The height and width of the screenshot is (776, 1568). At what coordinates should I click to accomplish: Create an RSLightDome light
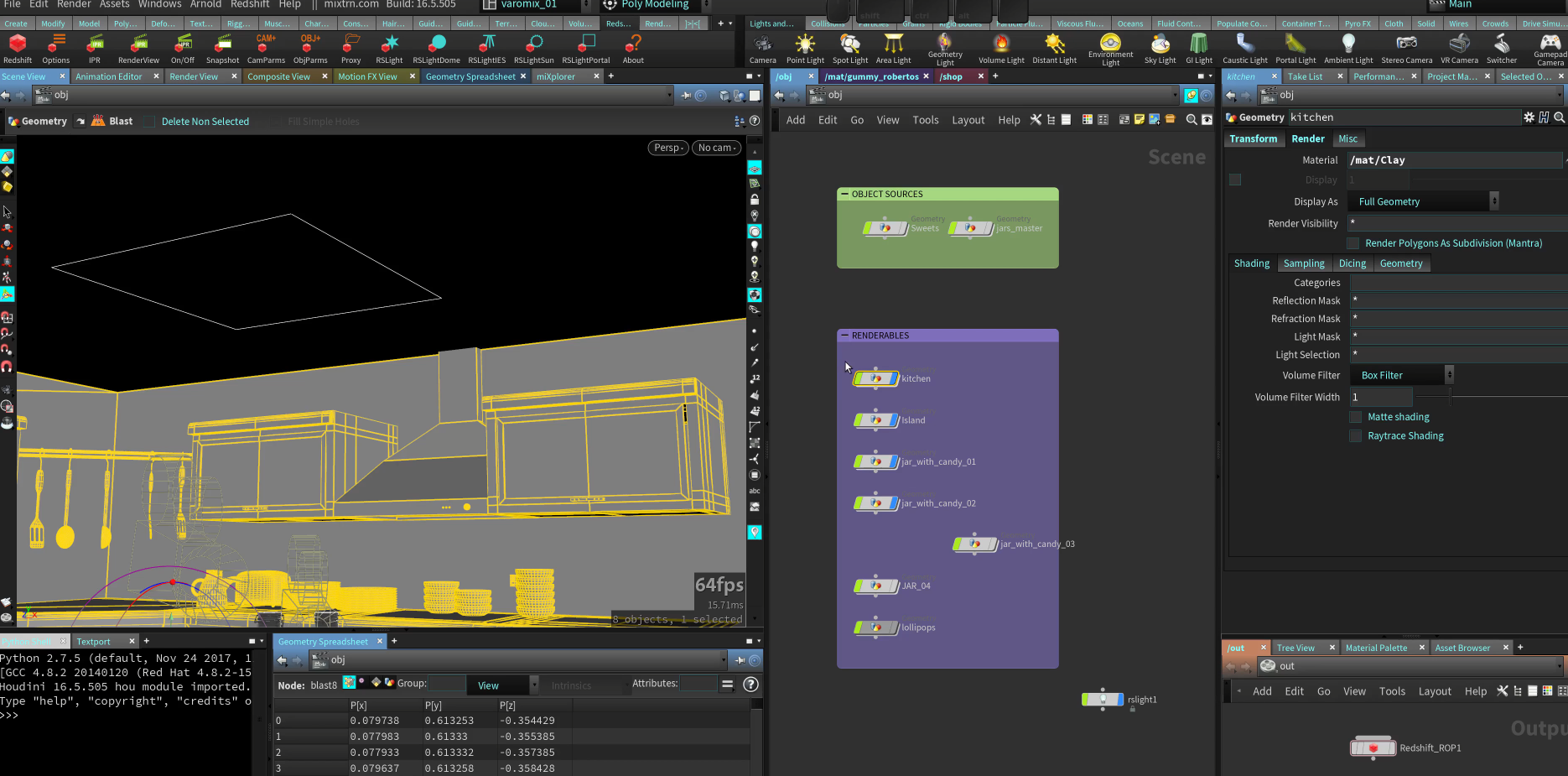click(x=436, y=48)
